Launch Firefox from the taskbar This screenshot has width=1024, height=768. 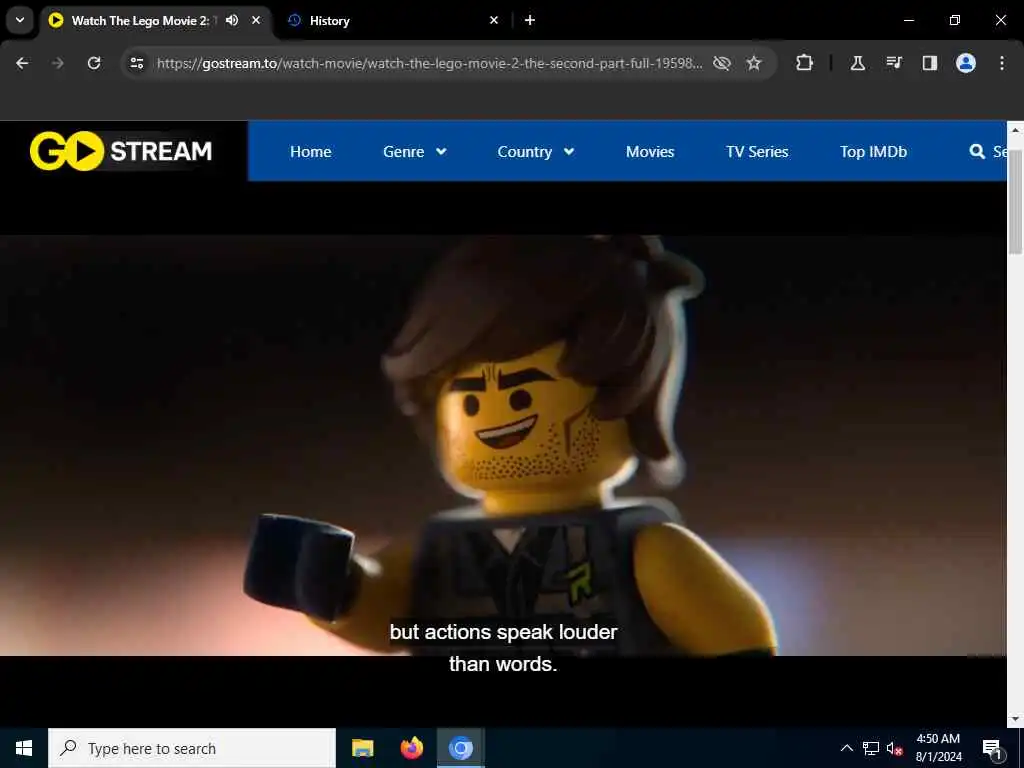[411, 748]
